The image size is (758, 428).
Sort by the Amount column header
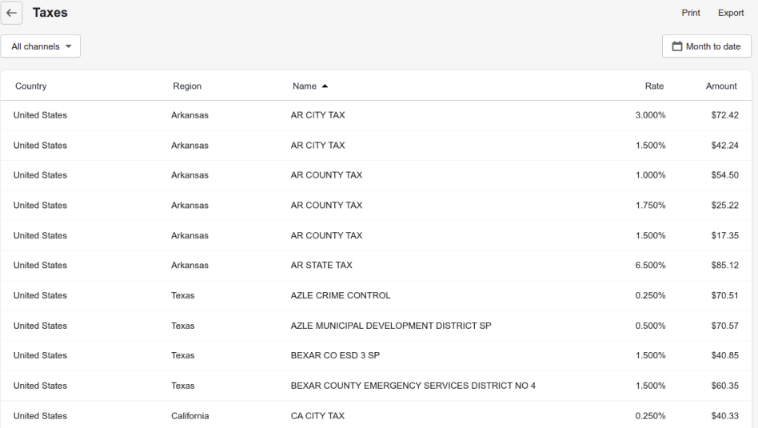(x=721, y=86)
